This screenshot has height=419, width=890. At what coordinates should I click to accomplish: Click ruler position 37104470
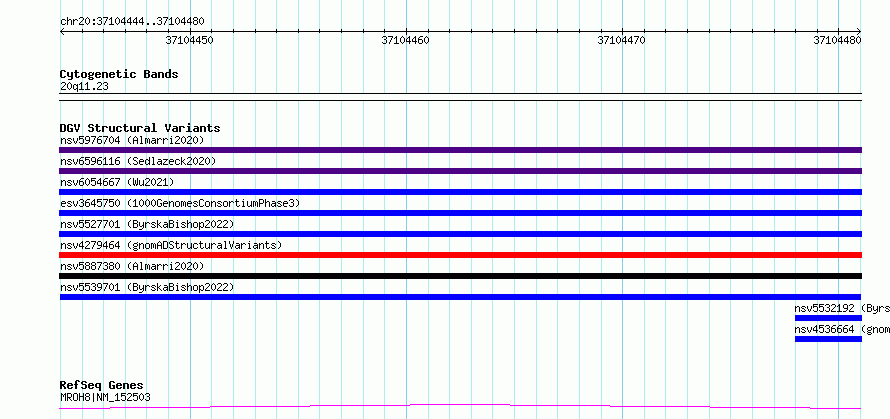pos(622,40)
